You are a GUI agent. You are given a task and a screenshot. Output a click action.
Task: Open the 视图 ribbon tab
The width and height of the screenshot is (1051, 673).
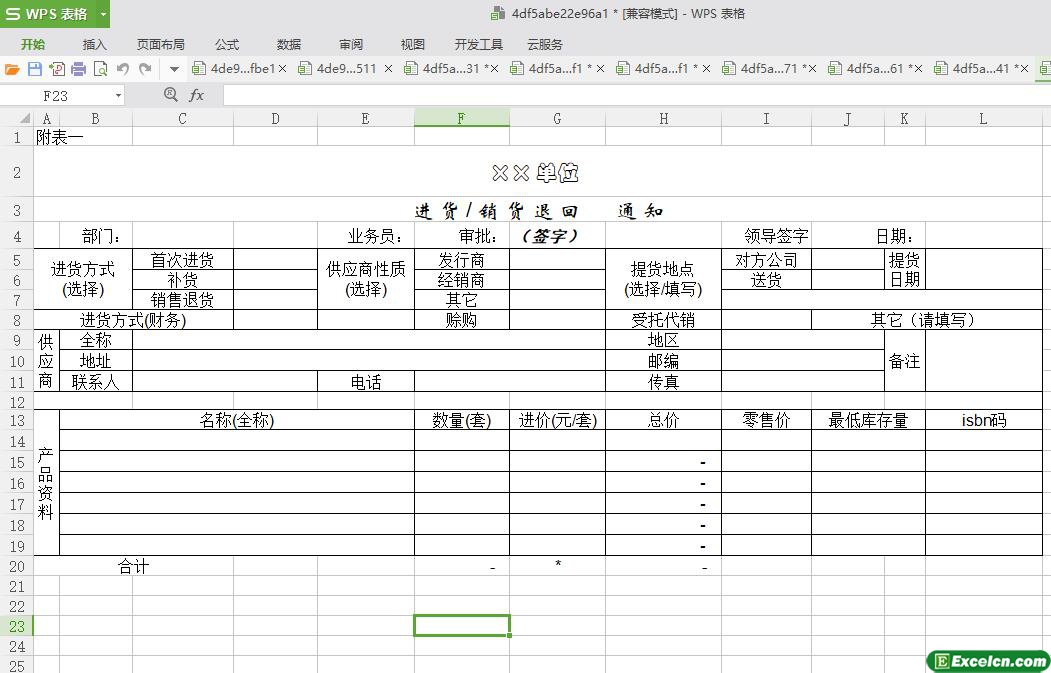(x=412, y=44)
